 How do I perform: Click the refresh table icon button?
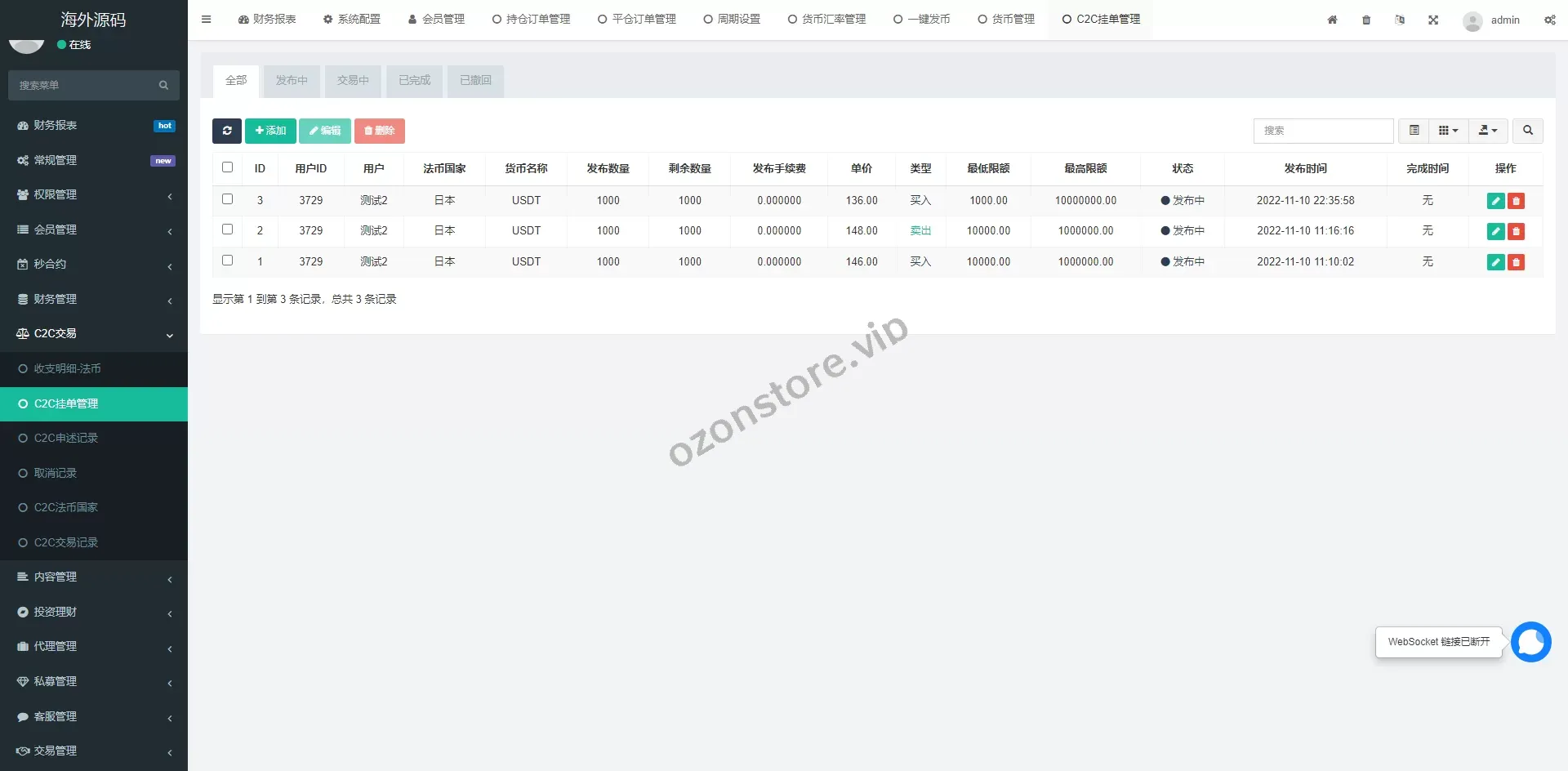pos(226,131)
